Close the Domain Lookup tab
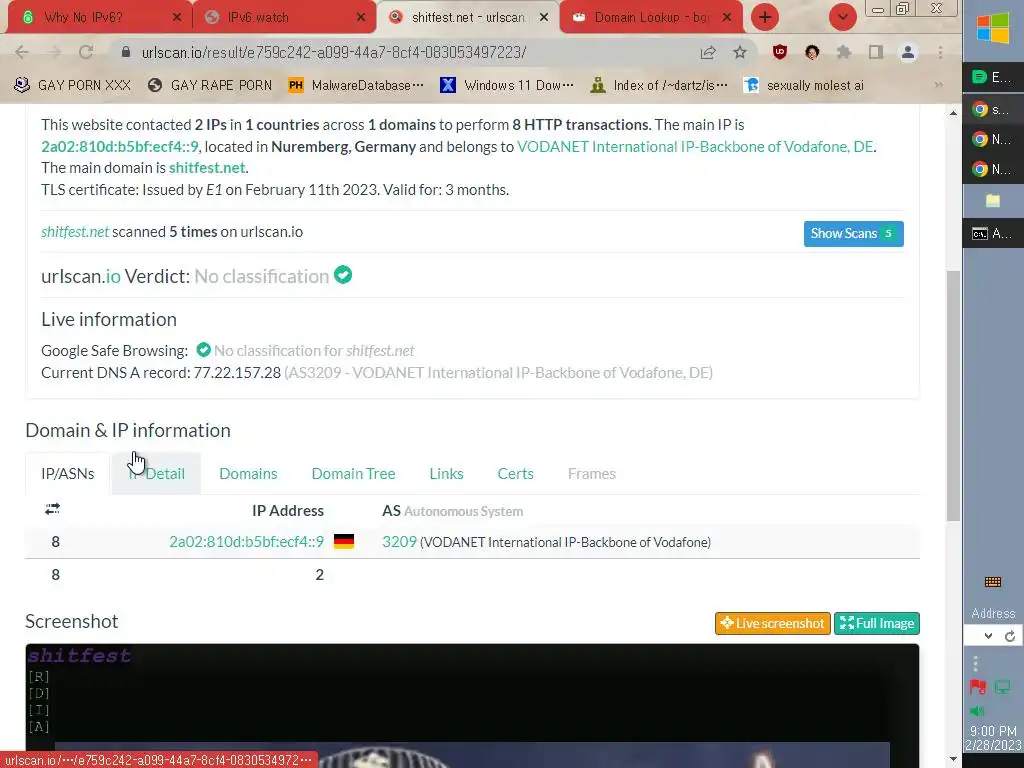The height and width of the screenshot is (768, 1024). (x=727, y=18)
